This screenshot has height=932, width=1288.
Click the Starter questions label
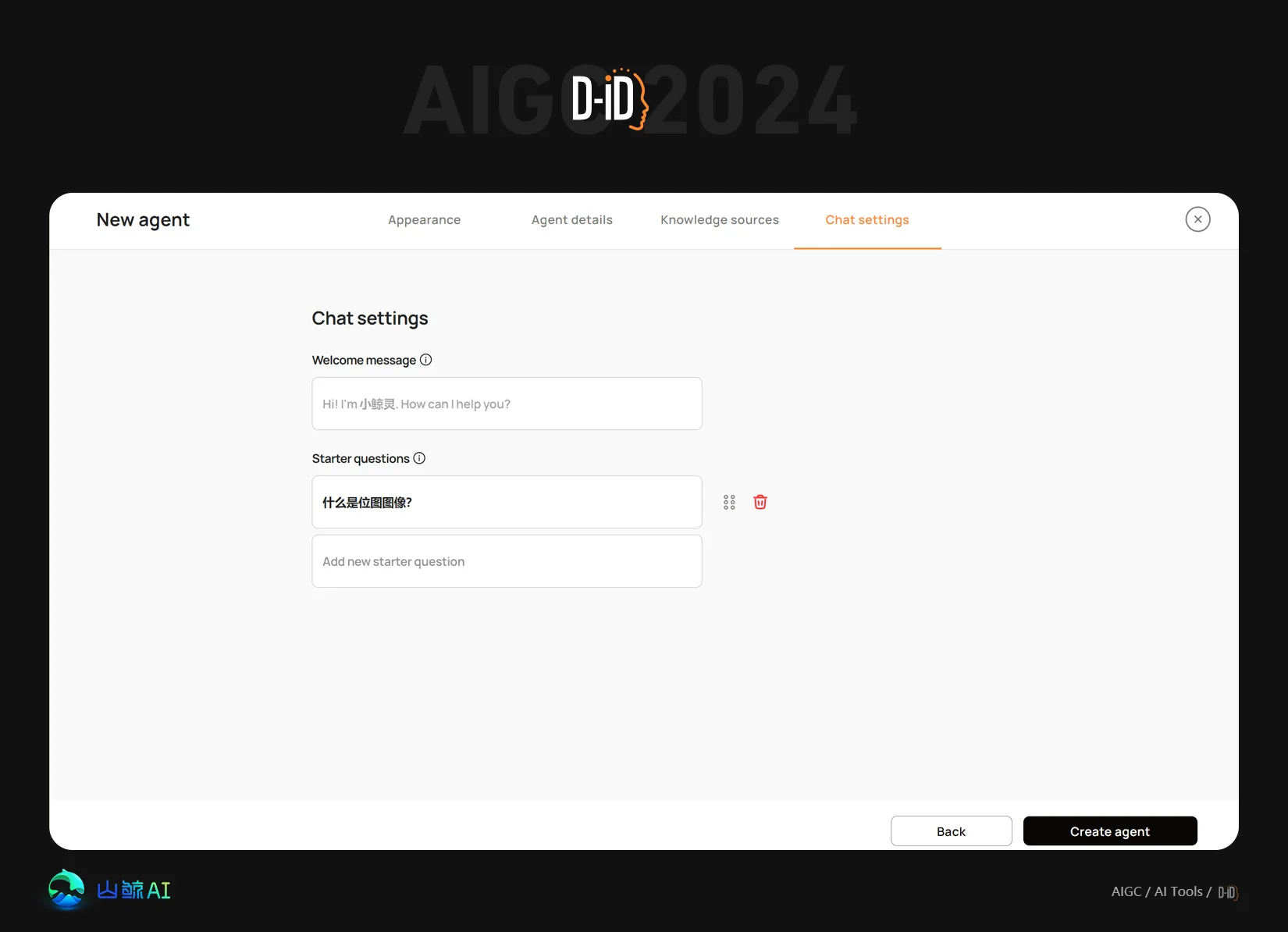pos(361,458)
